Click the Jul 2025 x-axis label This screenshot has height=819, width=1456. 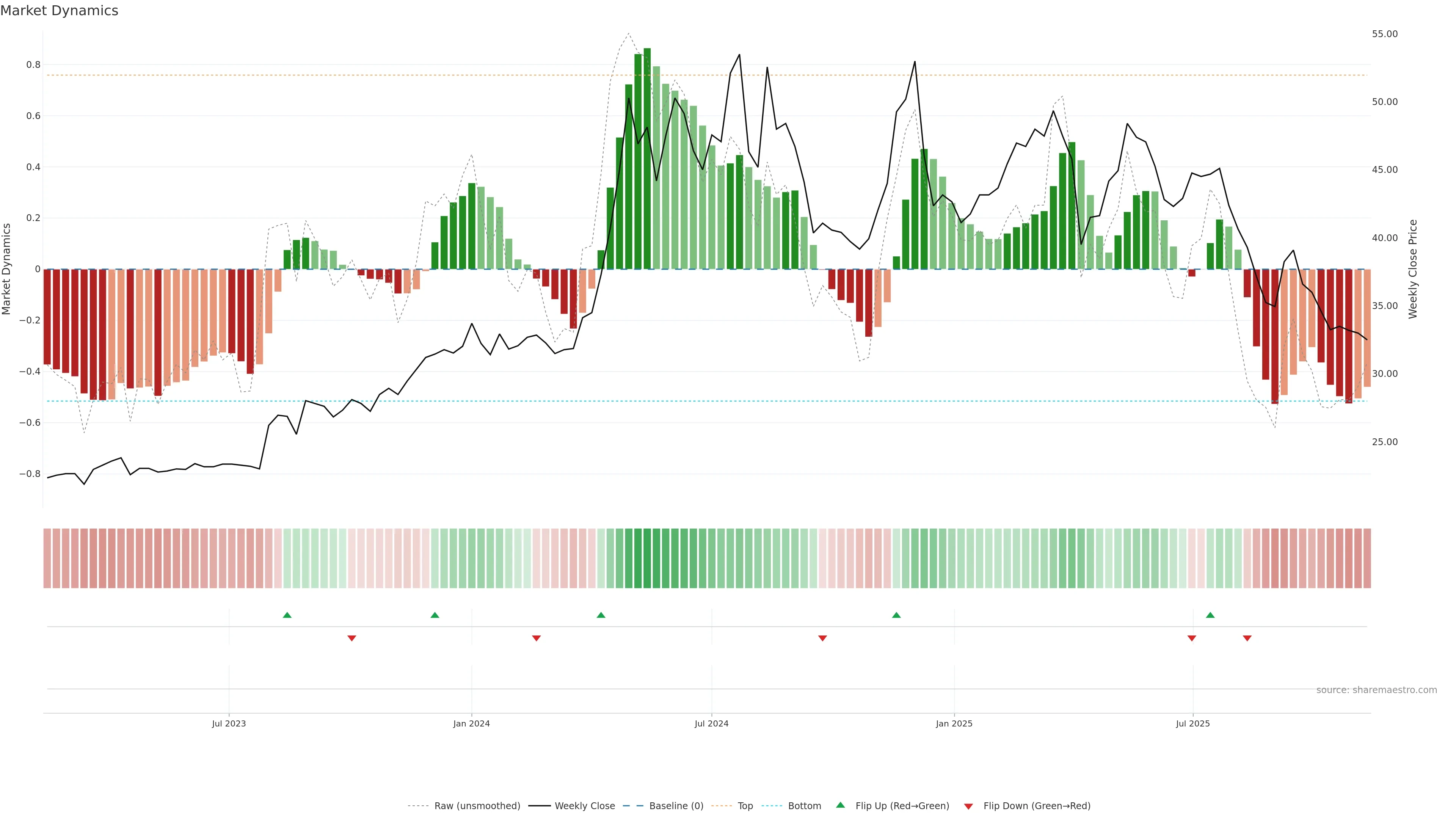point(1192,723)
